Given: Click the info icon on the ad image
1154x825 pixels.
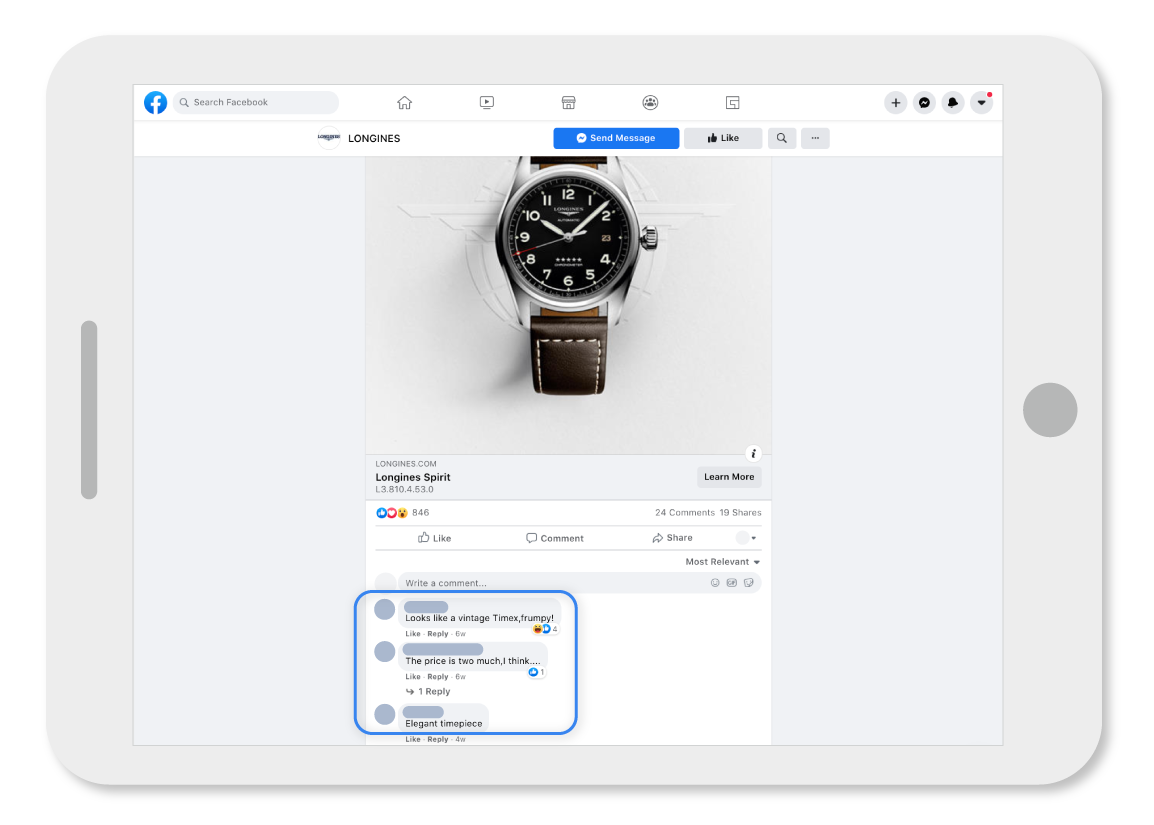Looking at the screenshot, I should click(754, 453).
